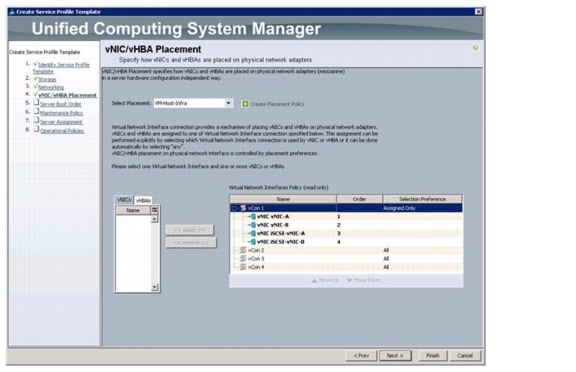Click the vNIC vNIC-A interface icon

(252, 217)
